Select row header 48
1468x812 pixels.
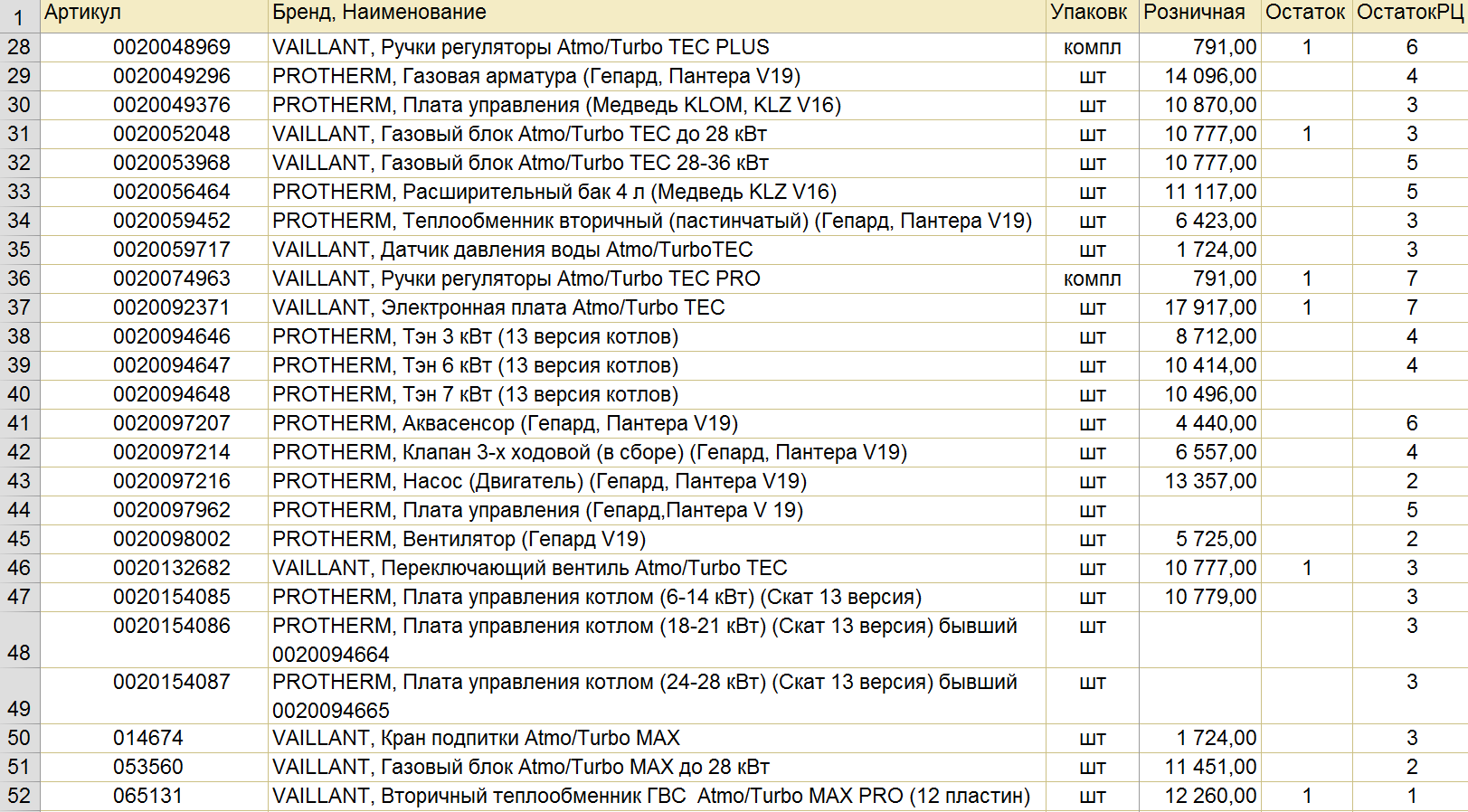pyautogui.click(x=19, y=640)
